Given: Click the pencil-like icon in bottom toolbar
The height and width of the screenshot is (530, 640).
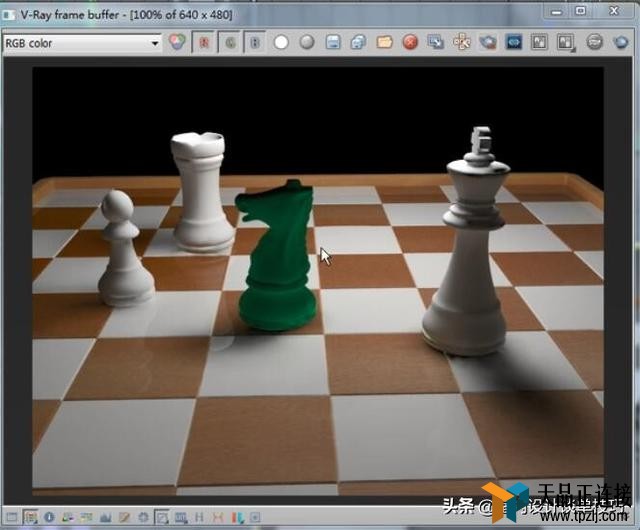Looking at the screenshot, I should click(124, 517).
